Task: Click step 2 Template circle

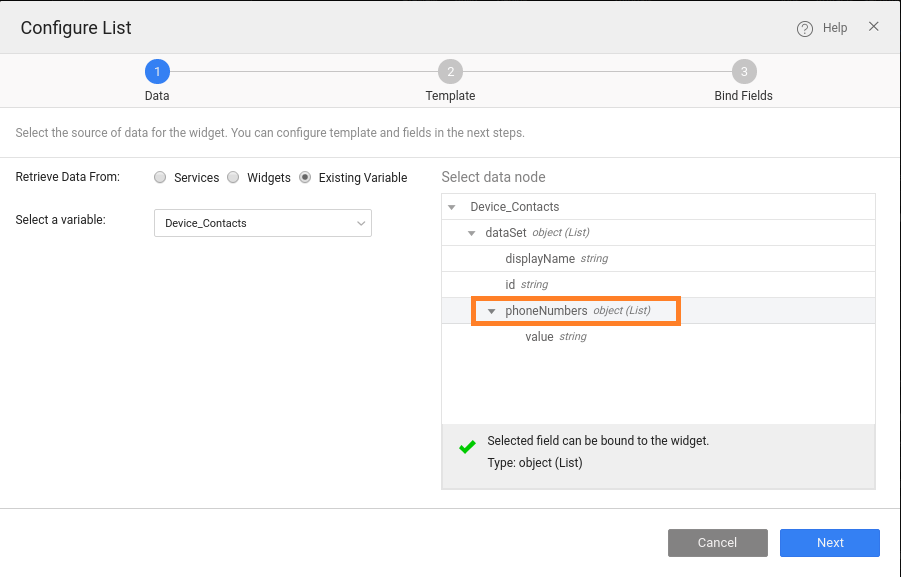Action: pyautogui.click(x=450, y=71)
